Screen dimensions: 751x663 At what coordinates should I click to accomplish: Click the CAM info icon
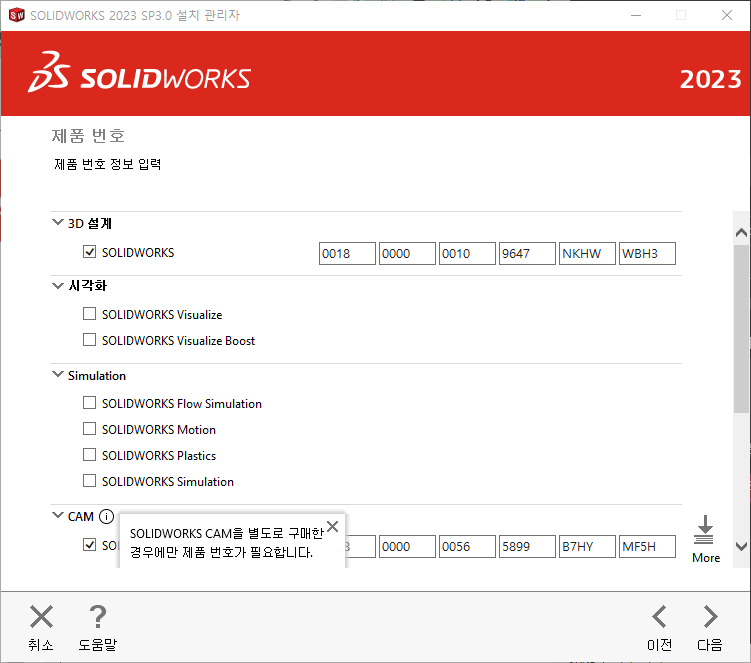point(106,516)
